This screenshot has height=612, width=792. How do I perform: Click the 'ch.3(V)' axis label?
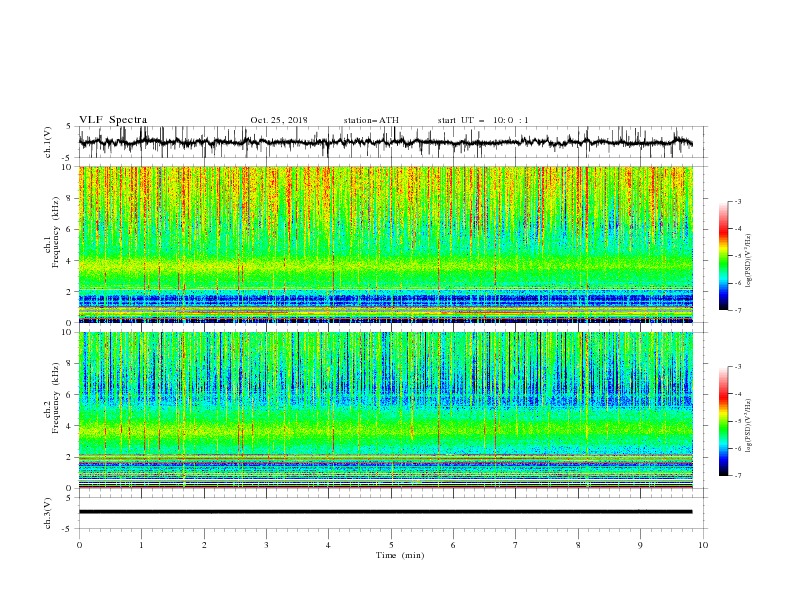[x=48, y=513]
